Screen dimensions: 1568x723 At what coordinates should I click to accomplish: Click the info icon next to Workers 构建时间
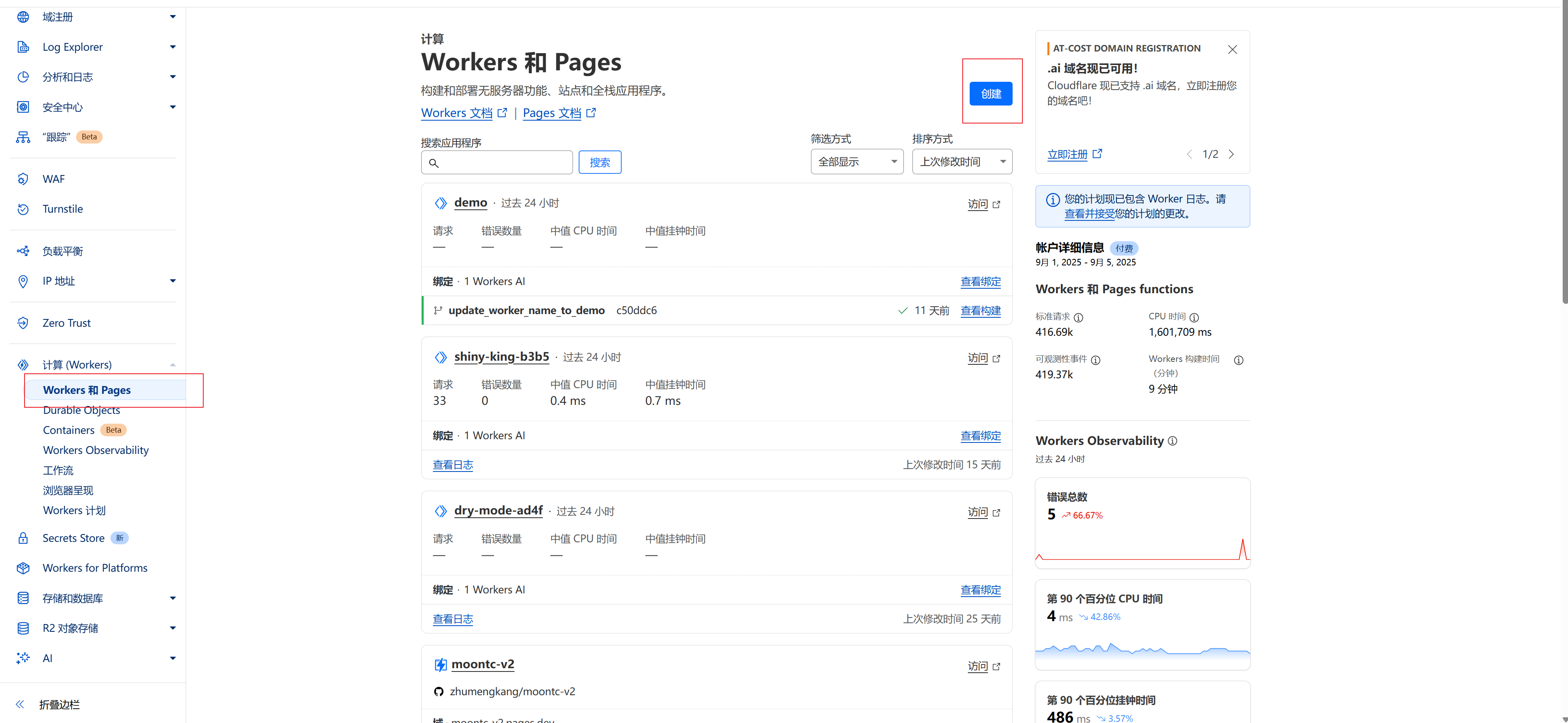click(x=1238, y=360)
